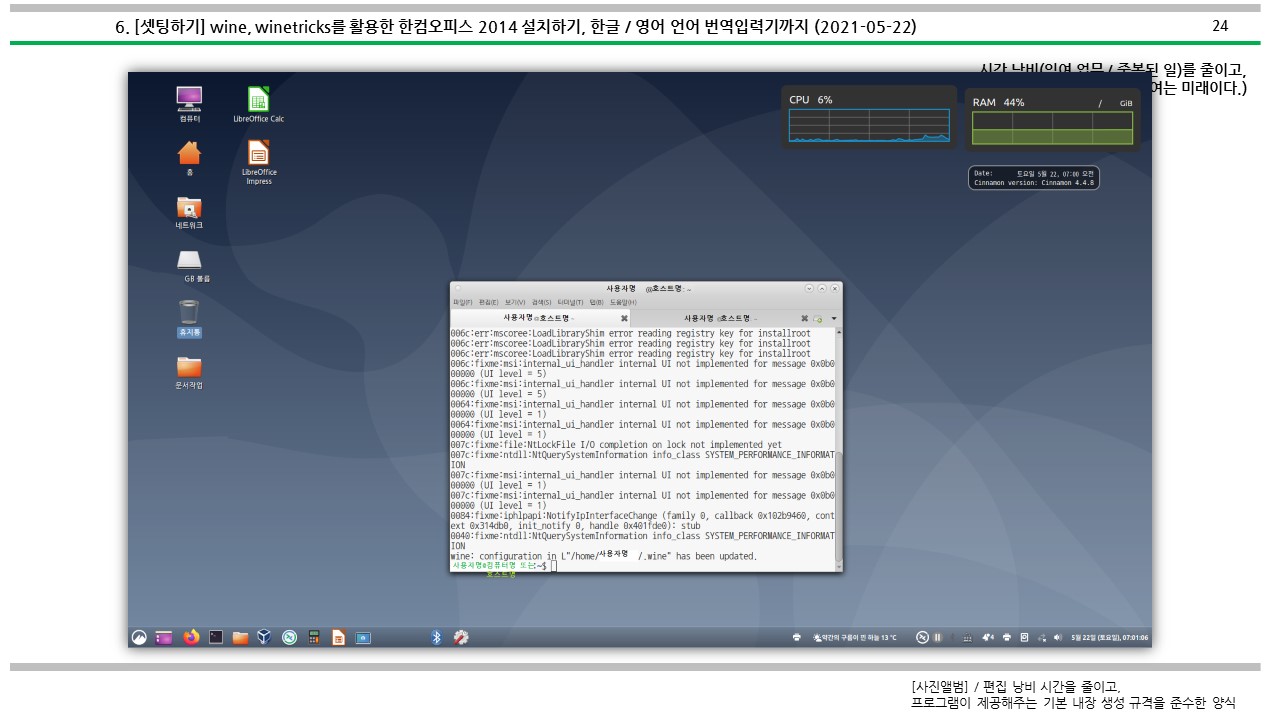Open the terminal tab list dropdown arrow

tap(834, 318)
